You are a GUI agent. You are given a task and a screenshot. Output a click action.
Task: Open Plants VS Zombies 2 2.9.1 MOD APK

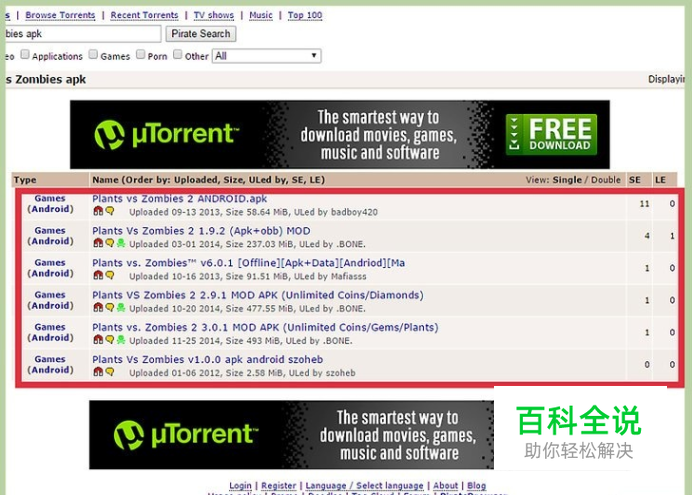(258, 295)
